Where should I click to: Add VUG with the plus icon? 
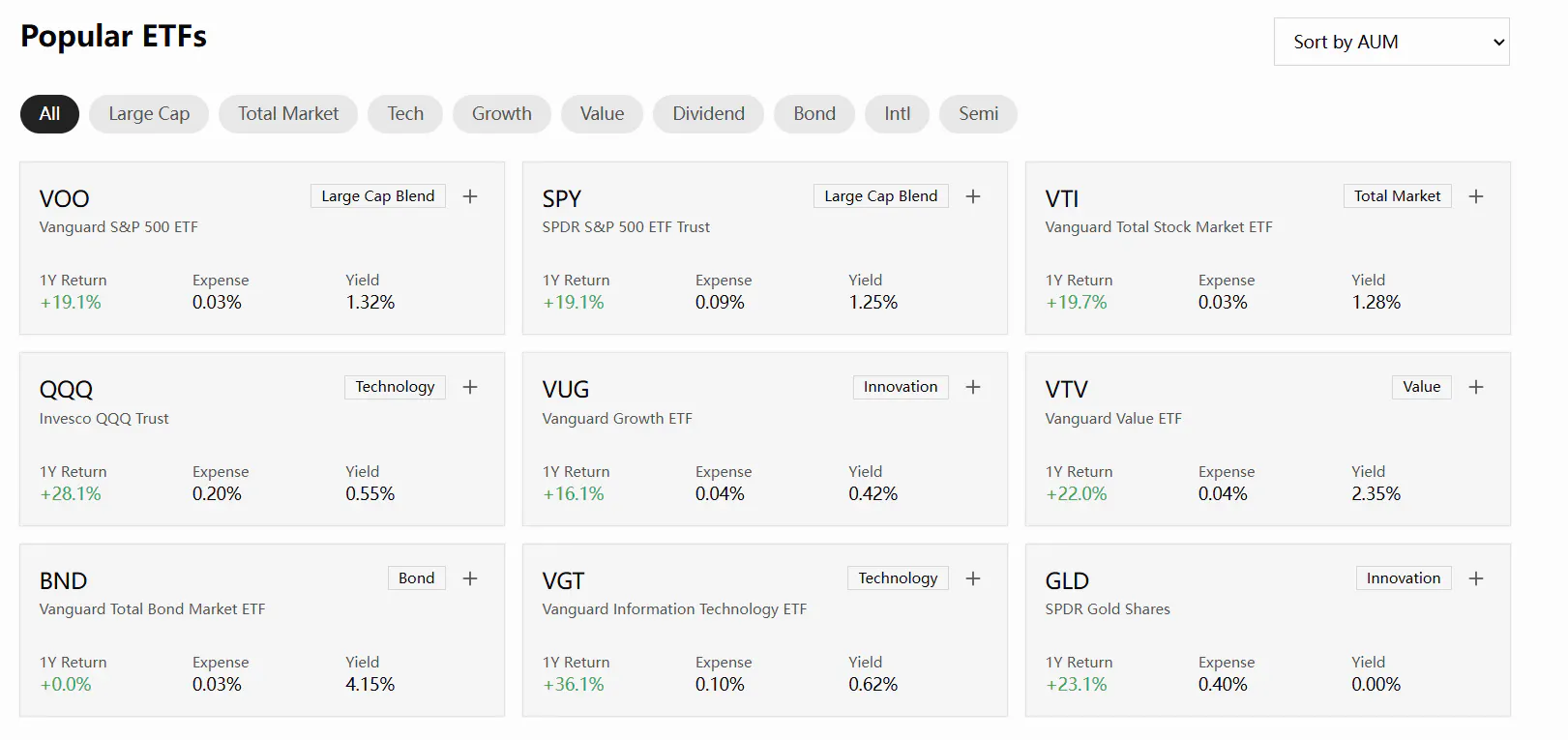973,387
